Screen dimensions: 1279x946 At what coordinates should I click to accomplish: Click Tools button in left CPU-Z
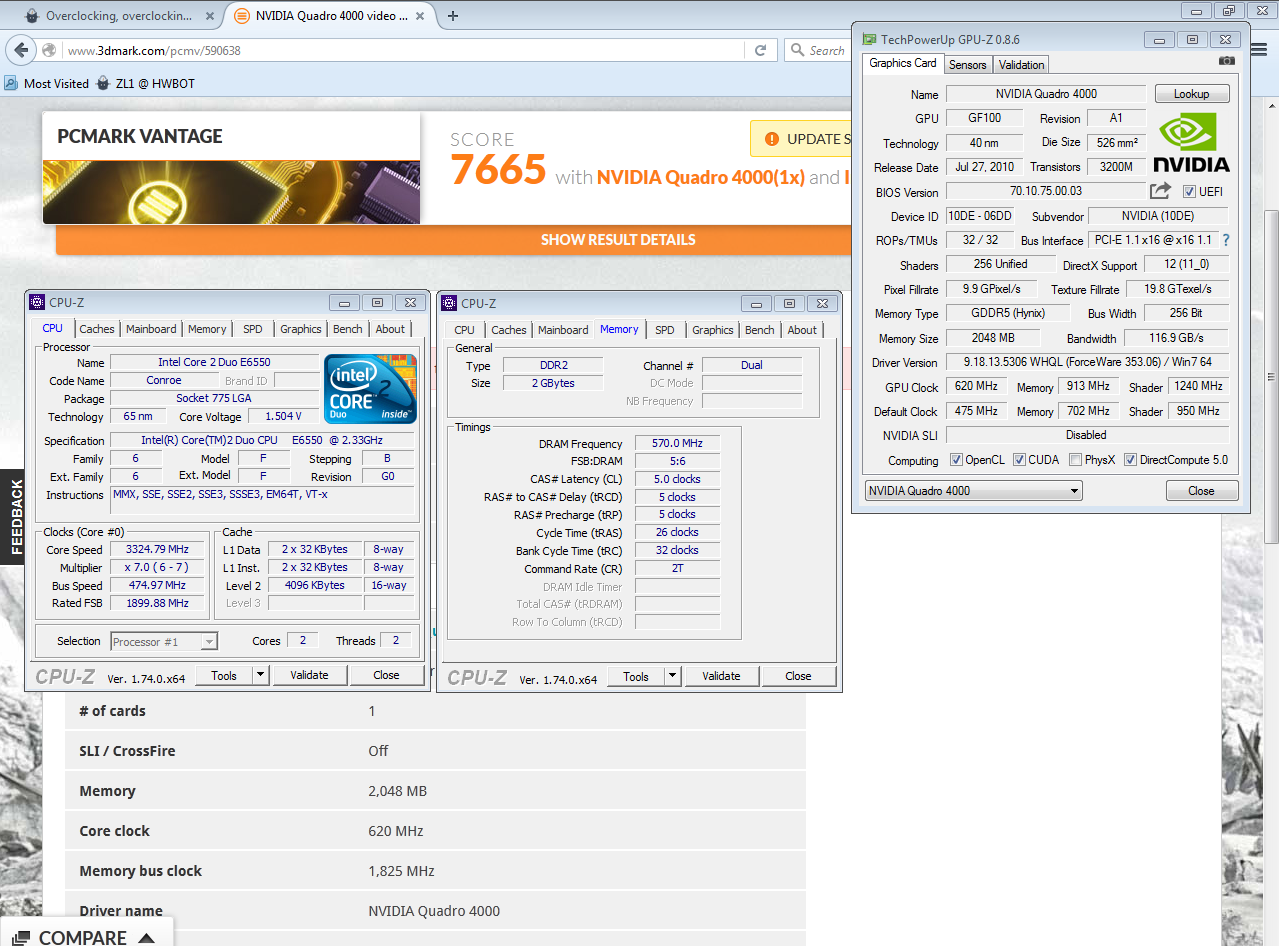224,675
